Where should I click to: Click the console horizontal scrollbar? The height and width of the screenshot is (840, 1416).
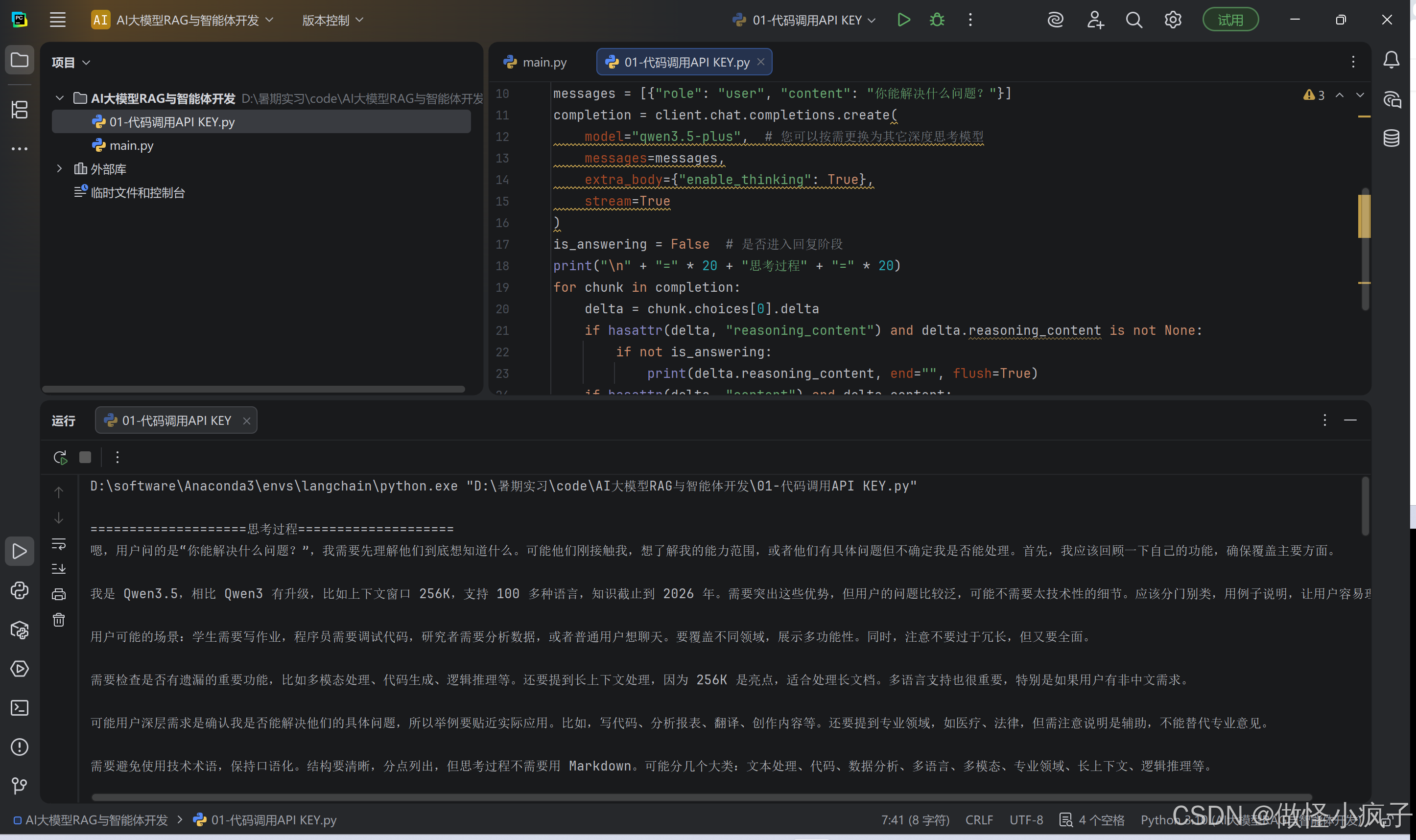pyautogui.click(x=701, y=797)
